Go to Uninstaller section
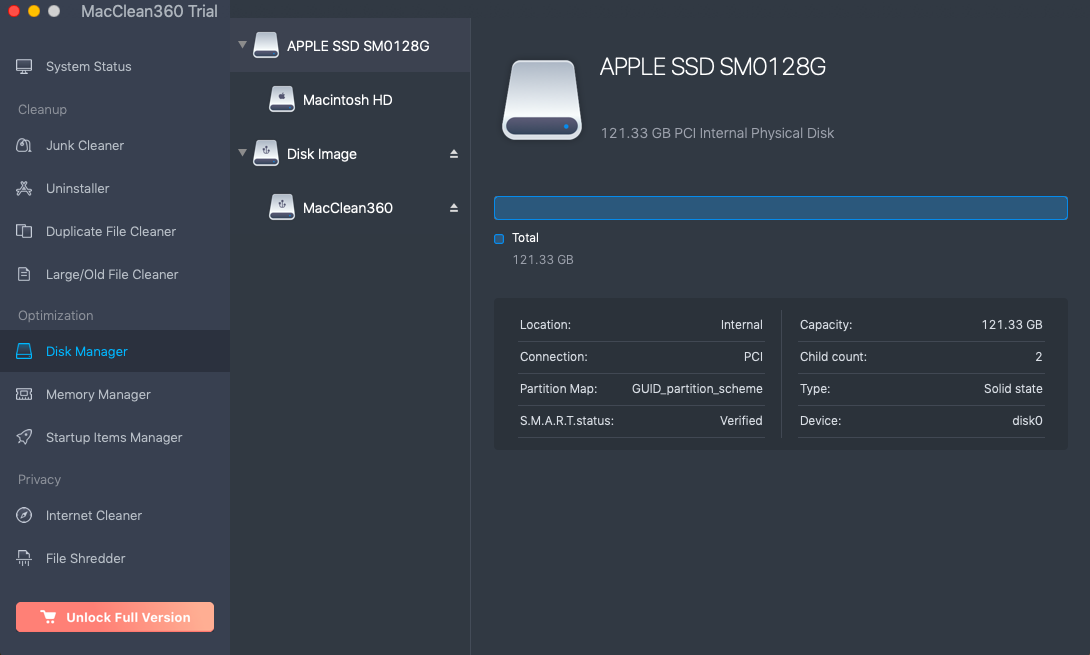1090x655 pixels. pyautogui.click(x=115, y=188)
